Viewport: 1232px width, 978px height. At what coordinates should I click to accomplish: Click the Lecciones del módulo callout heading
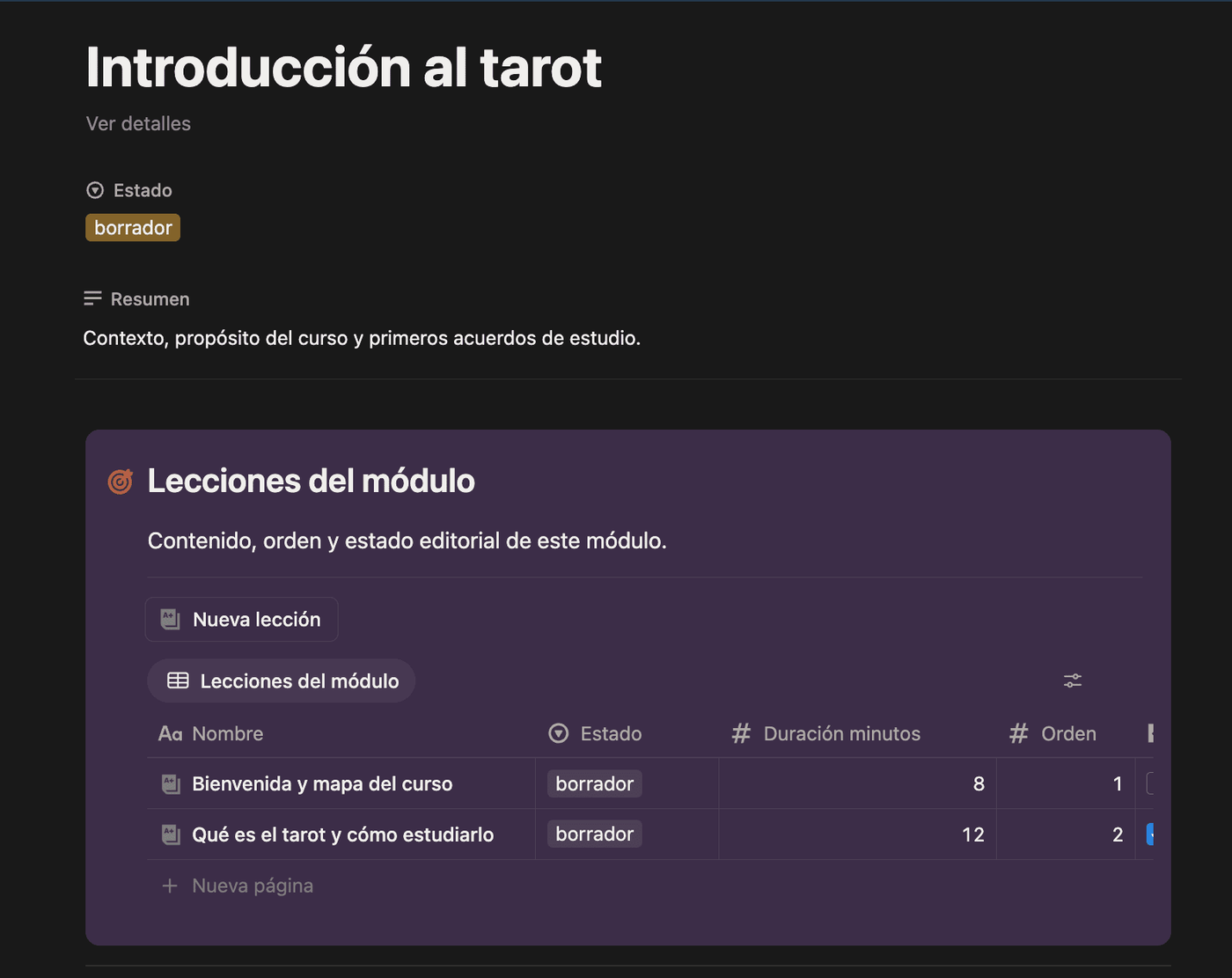coord(312,482)
